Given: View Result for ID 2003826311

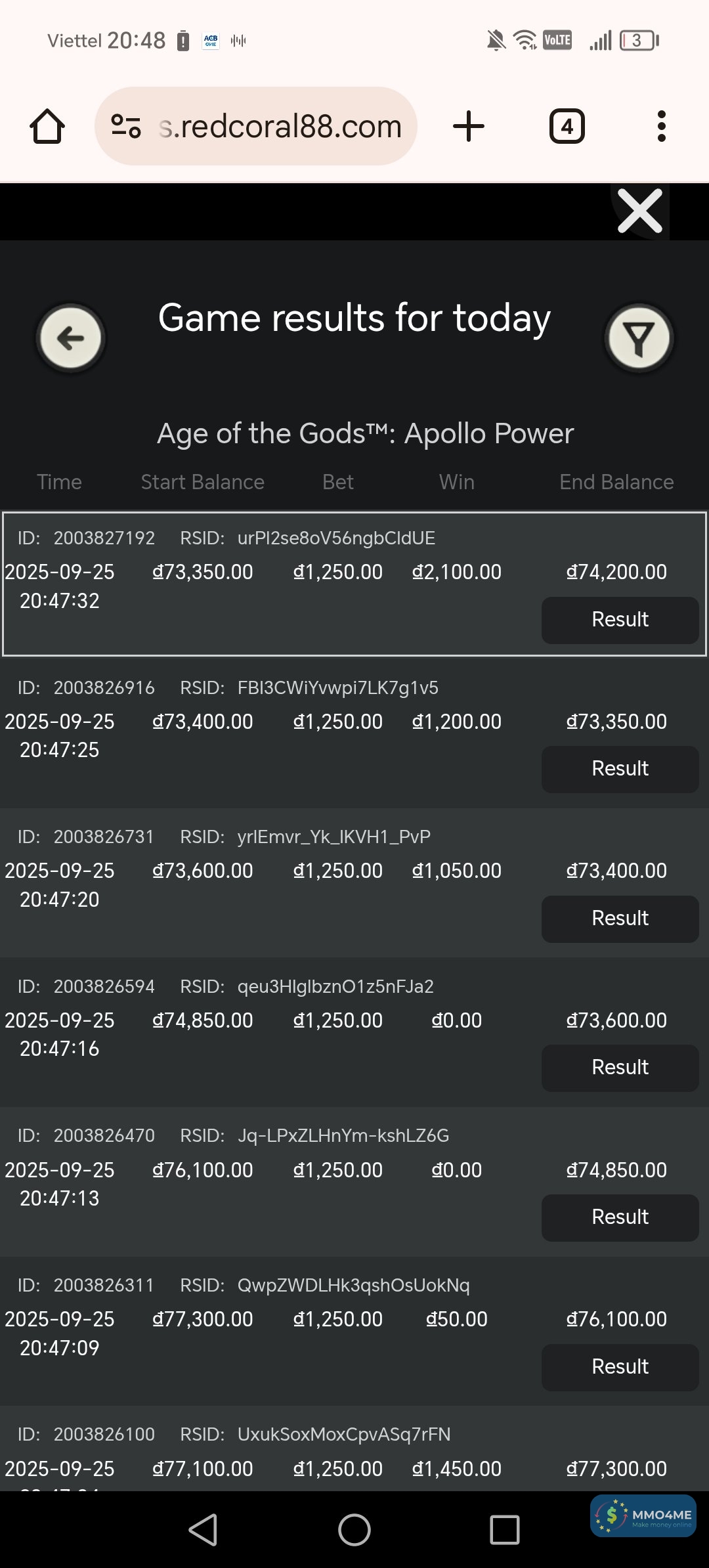Looking at the screenshot, I should 620,1367.
